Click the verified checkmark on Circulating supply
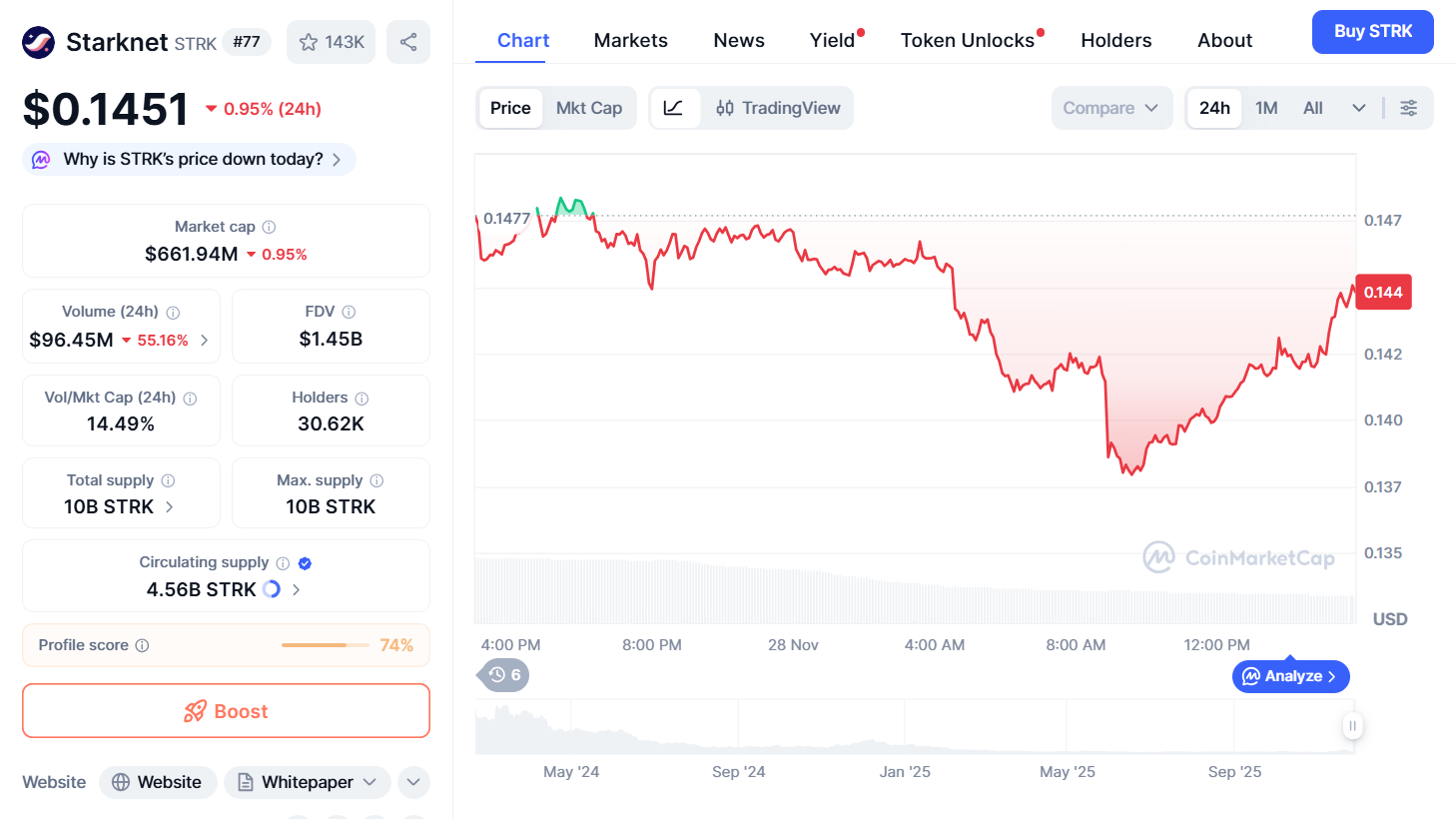Screen dimensions: 1456x819 305,562
